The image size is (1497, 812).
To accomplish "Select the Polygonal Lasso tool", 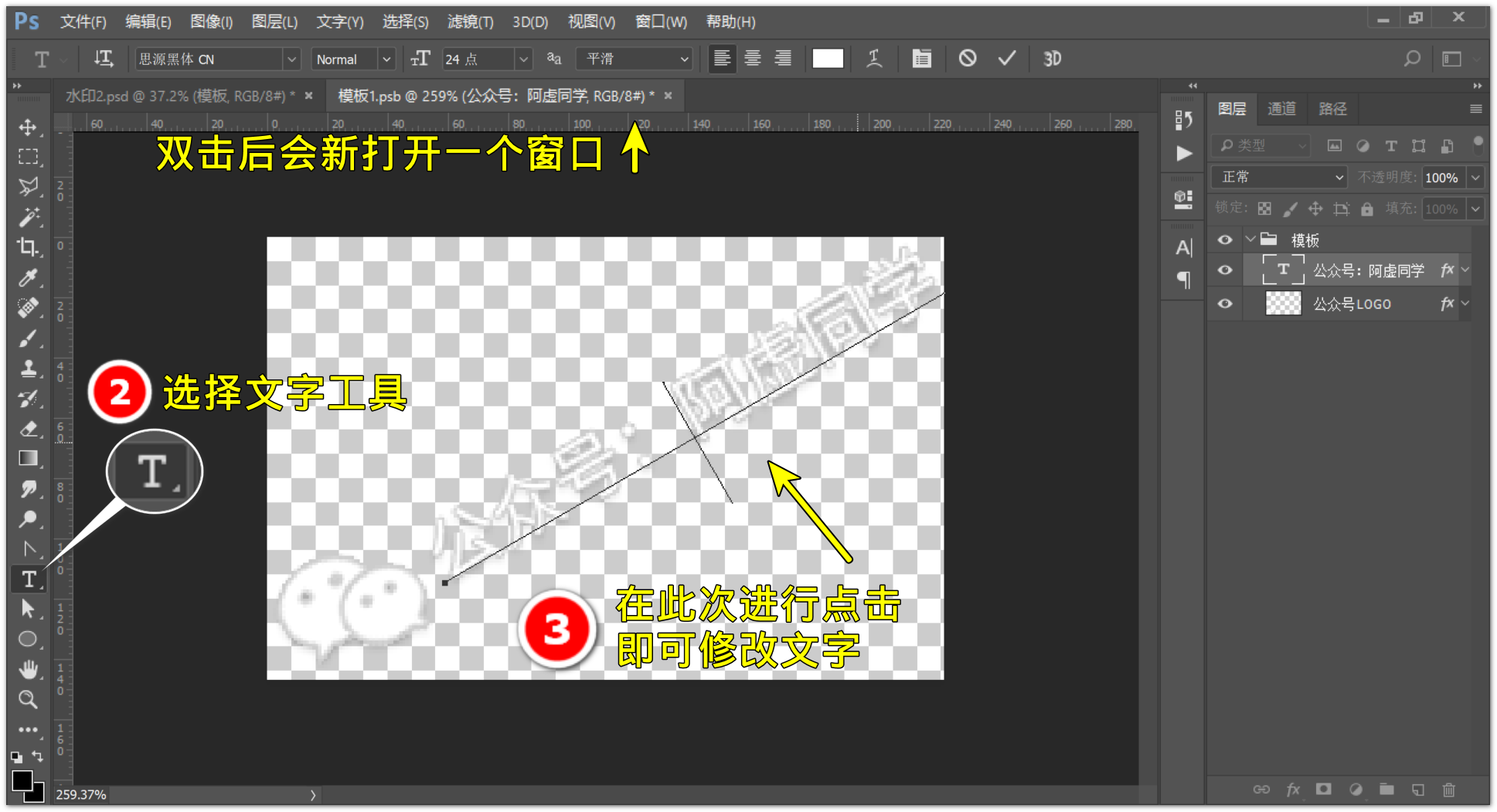I will pyautogui.click(x=29, y=187).
